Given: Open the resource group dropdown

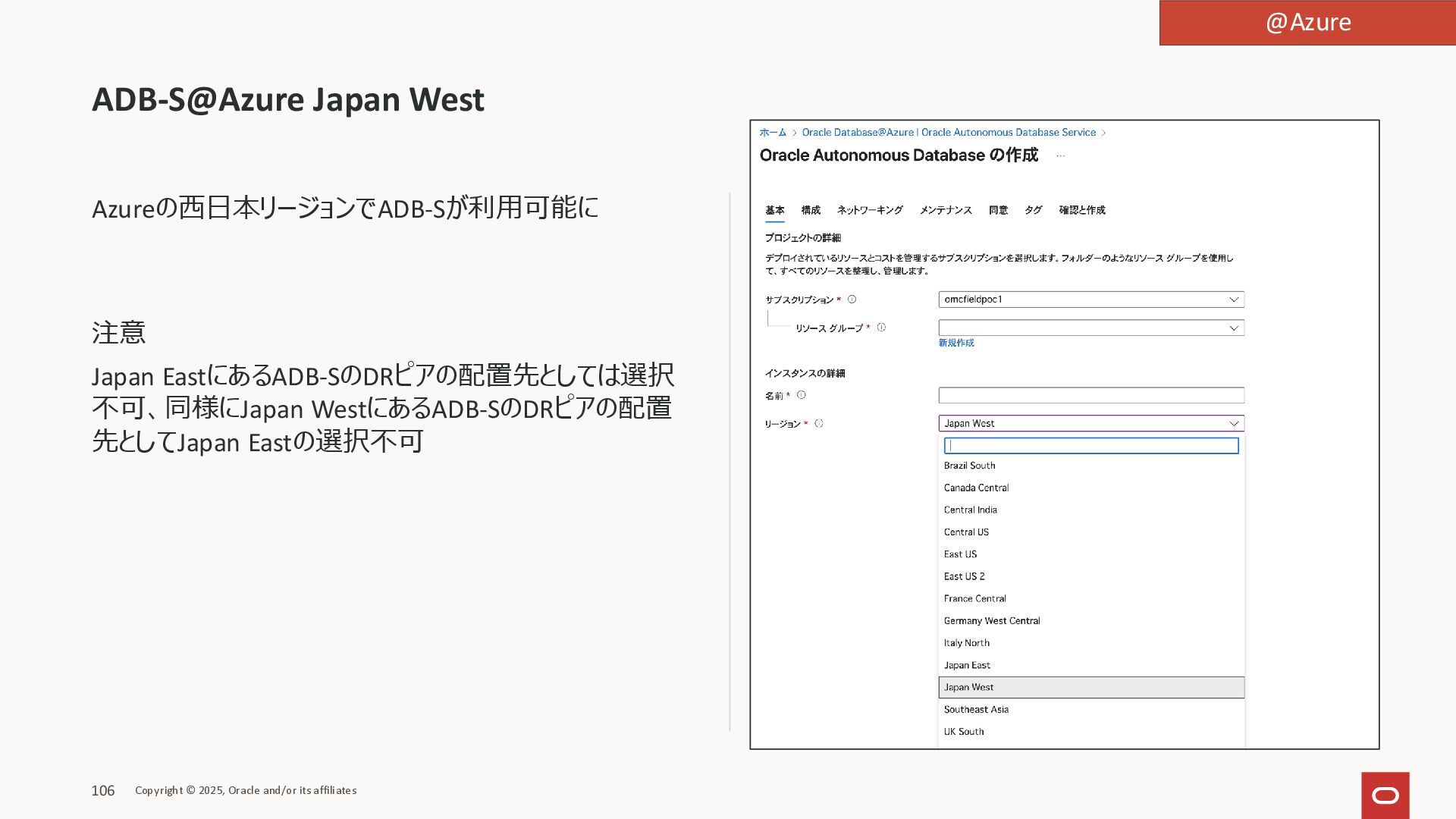Looking at the screenshot, I should pyautogui.click(x=1233, y=328).
